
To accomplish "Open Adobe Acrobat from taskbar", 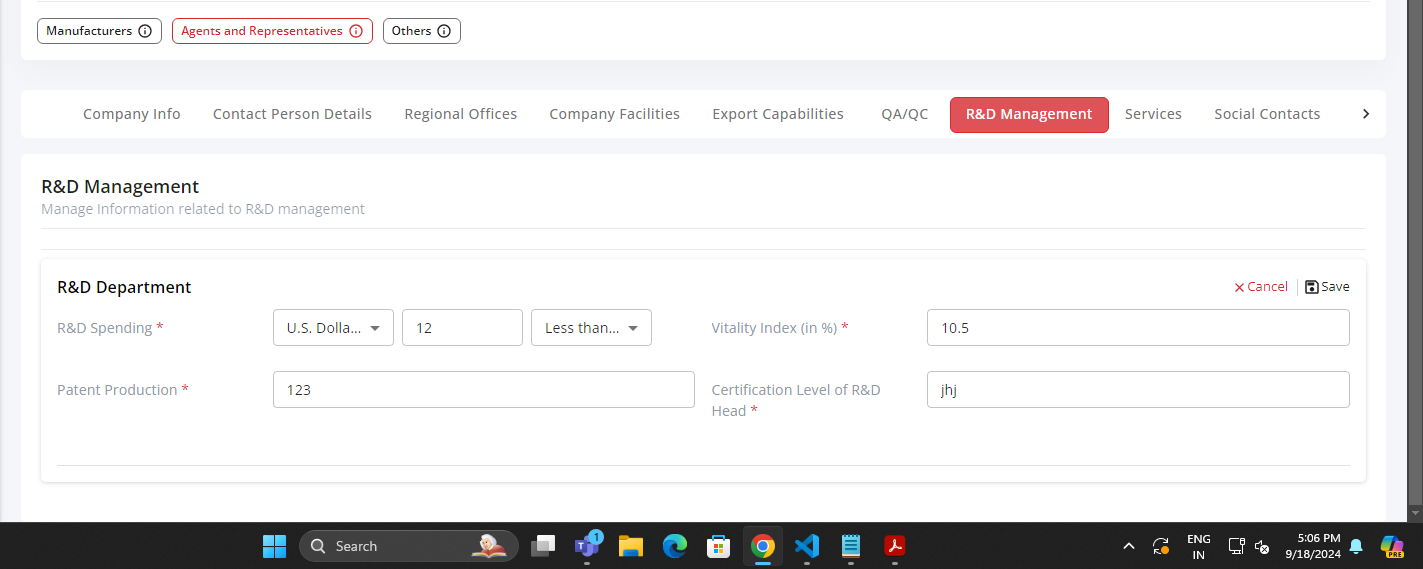I will [894, 546].
